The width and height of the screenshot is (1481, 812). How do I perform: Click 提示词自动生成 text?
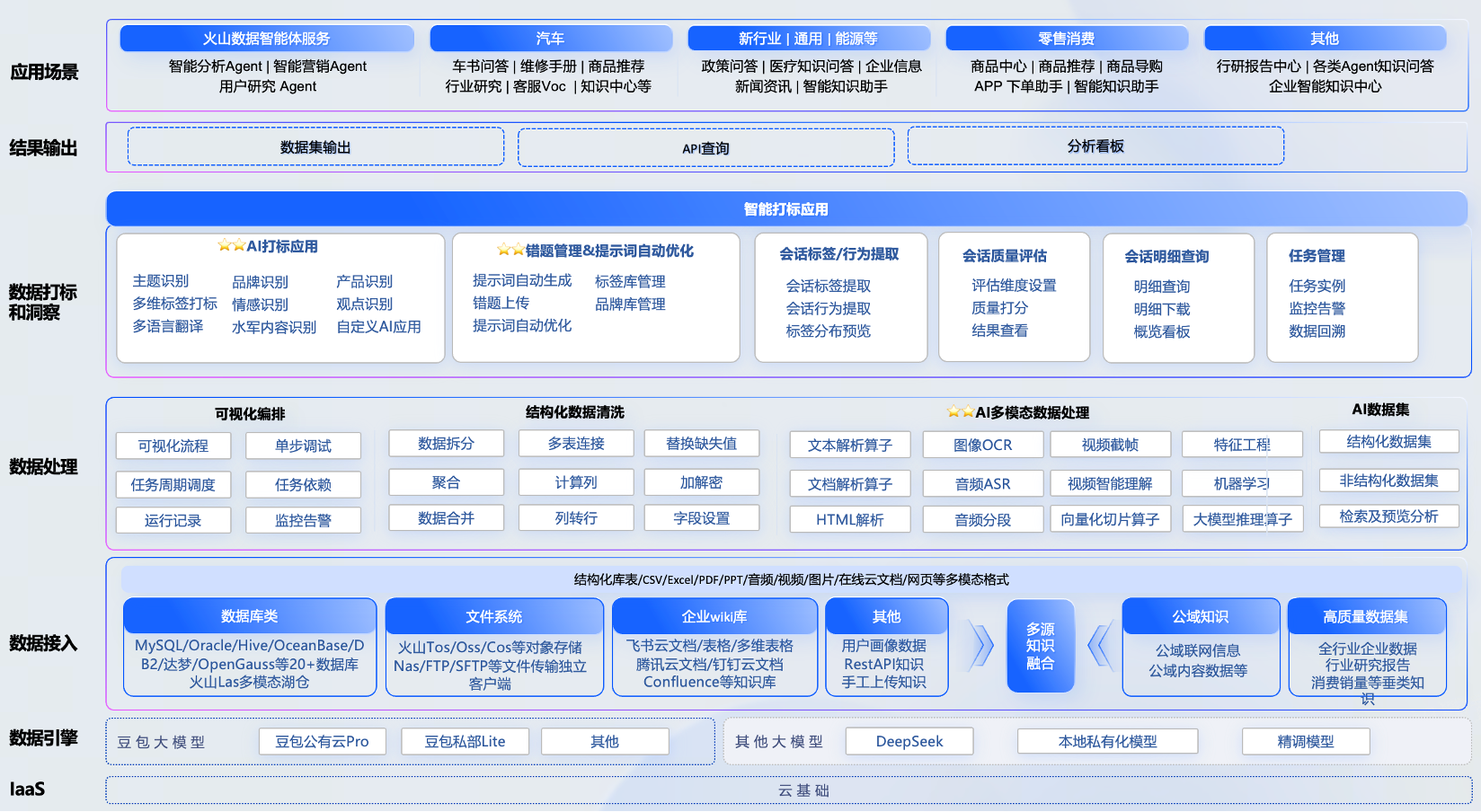tap(522, 280)
